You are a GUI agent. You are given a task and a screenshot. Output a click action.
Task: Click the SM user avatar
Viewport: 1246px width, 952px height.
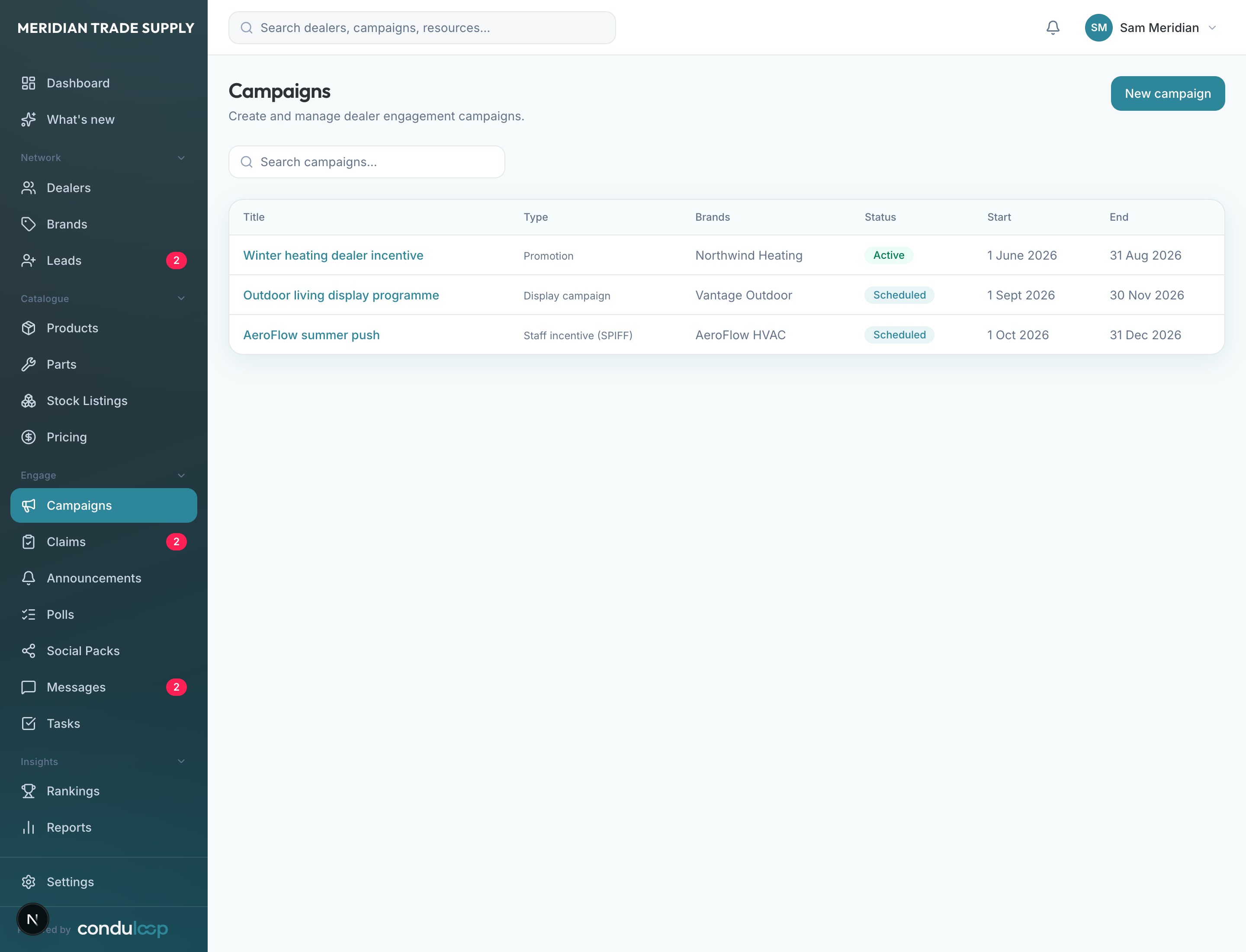tap(1098, 28)
